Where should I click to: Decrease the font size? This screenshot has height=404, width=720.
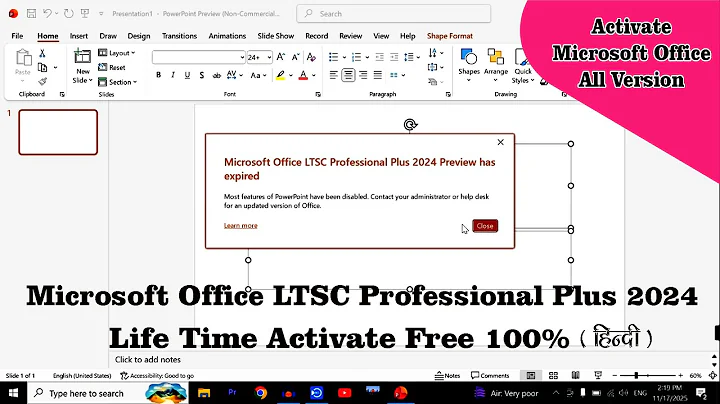[295, 57]
